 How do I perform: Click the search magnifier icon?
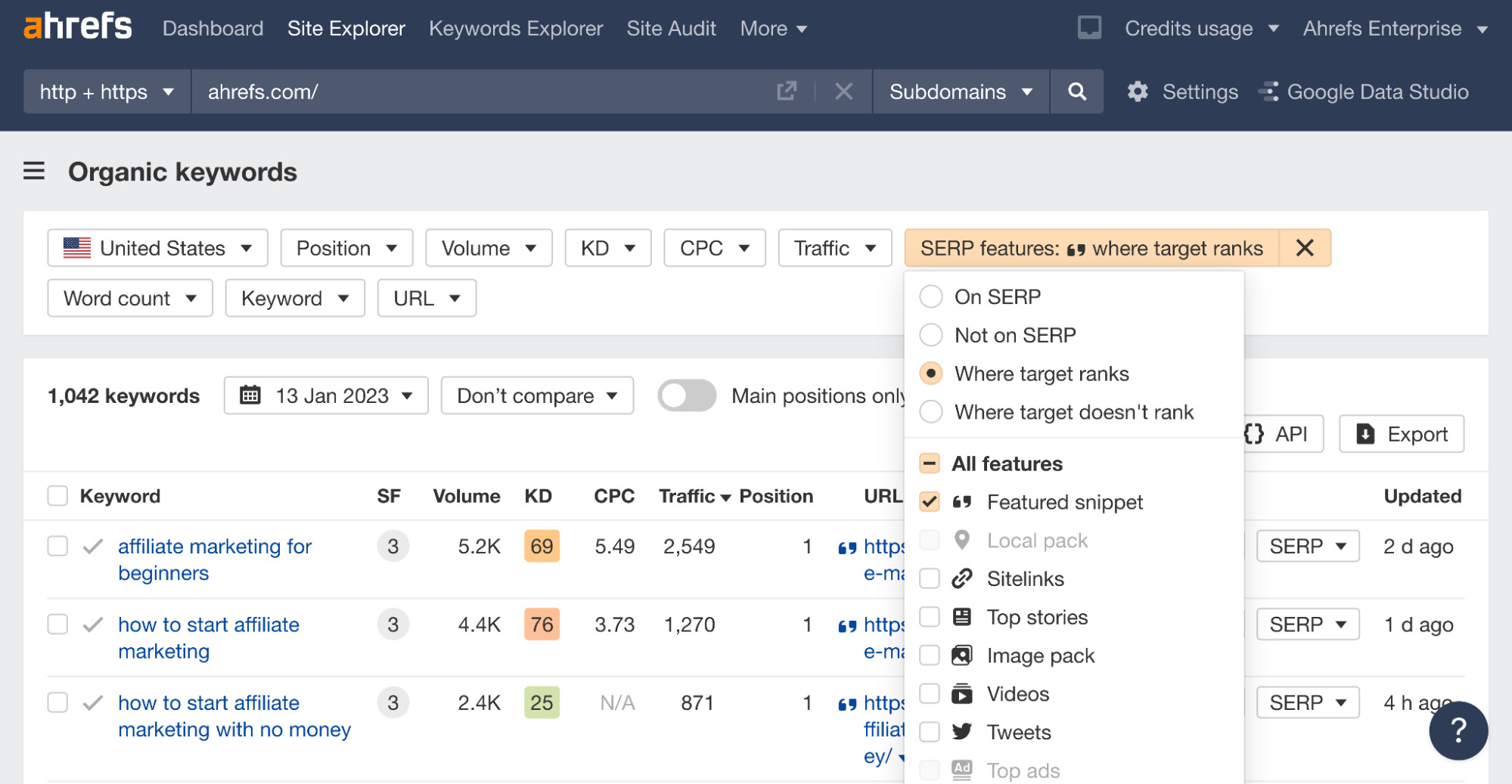pyautogui.click(x=1077, y=91)
